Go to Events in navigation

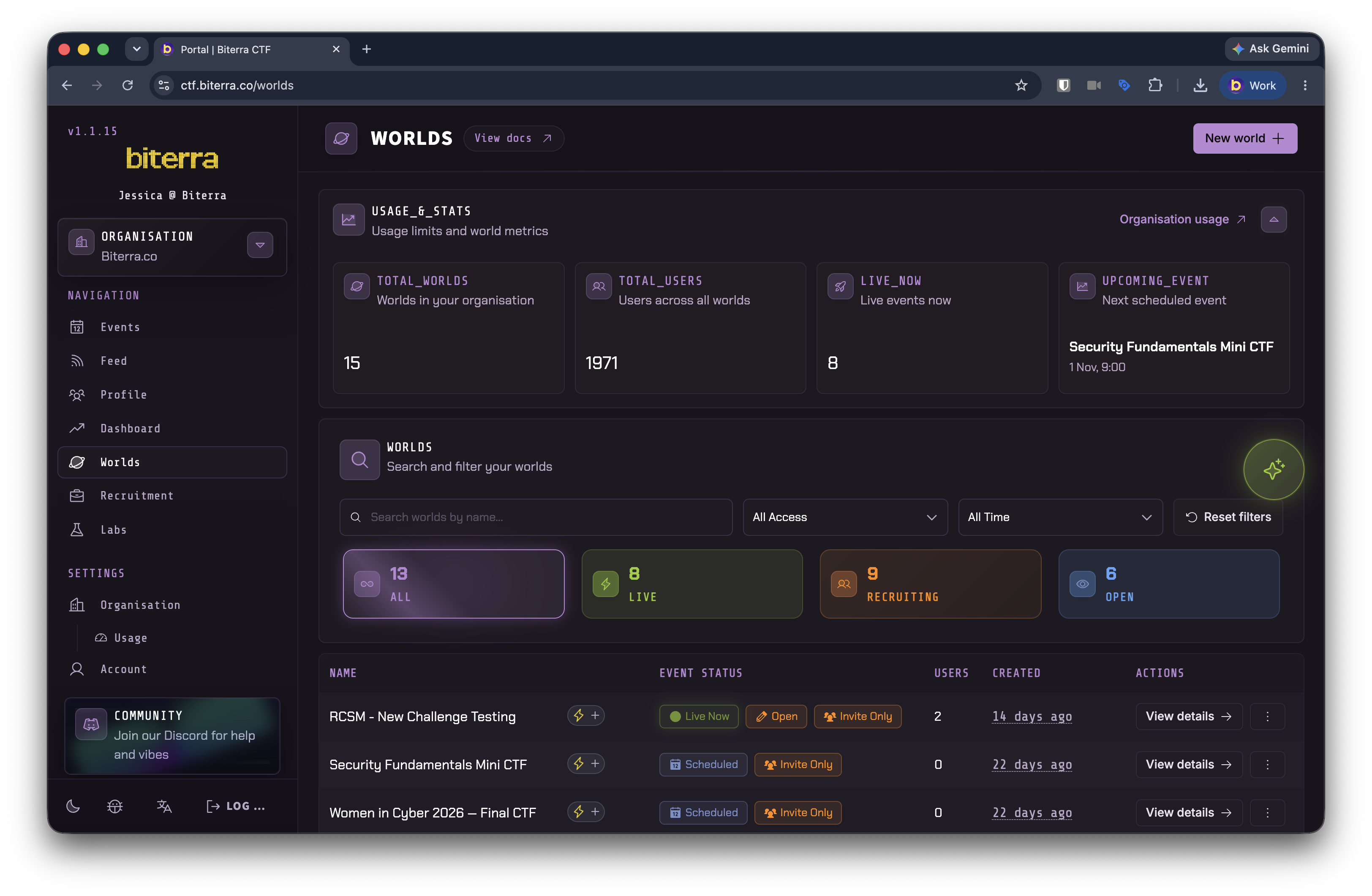click(172, 327)
